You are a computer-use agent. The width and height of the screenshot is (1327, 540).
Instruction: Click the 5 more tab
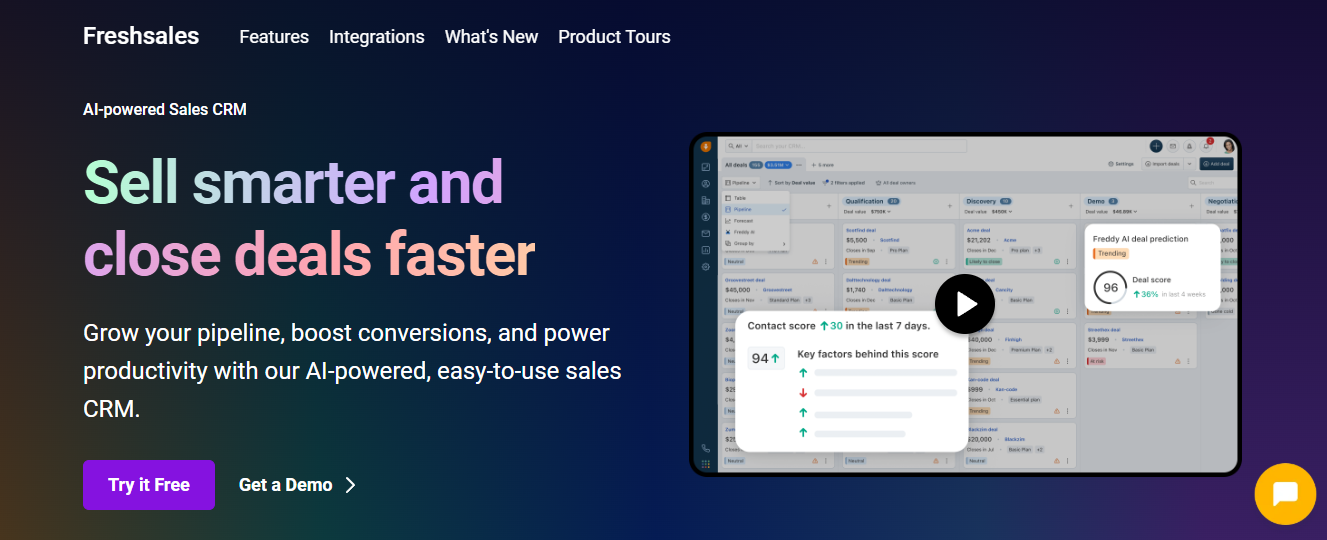(x=823, y=165)
